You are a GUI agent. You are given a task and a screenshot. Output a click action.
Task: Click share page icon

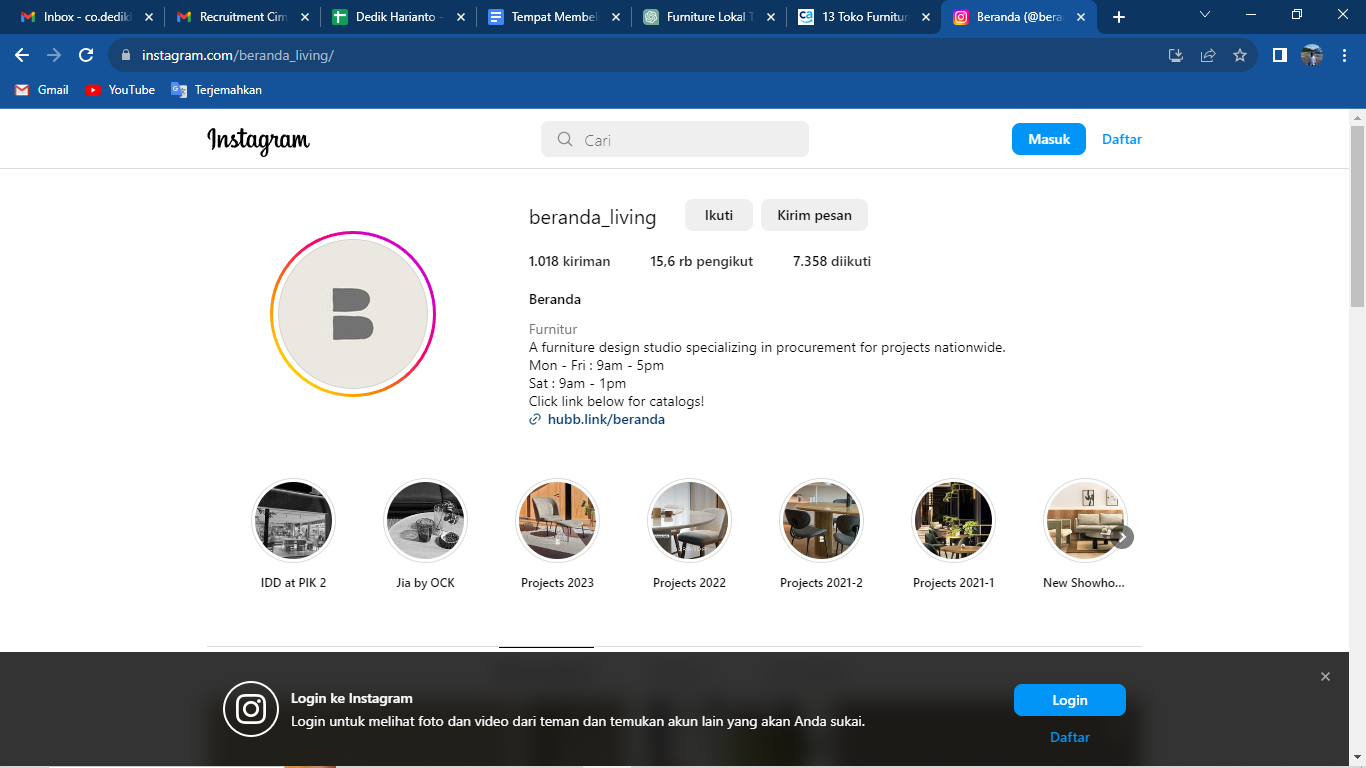coord(1208,55)
